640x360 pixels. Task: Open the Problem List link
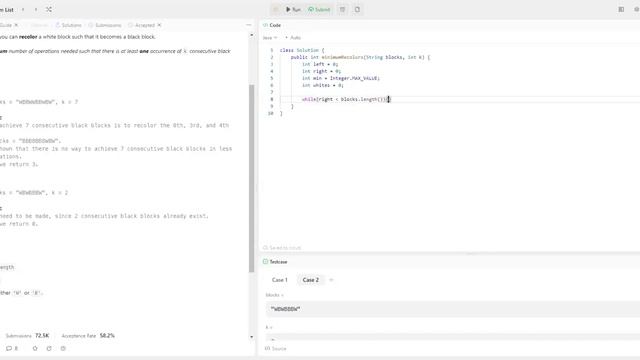coord(7,9)
